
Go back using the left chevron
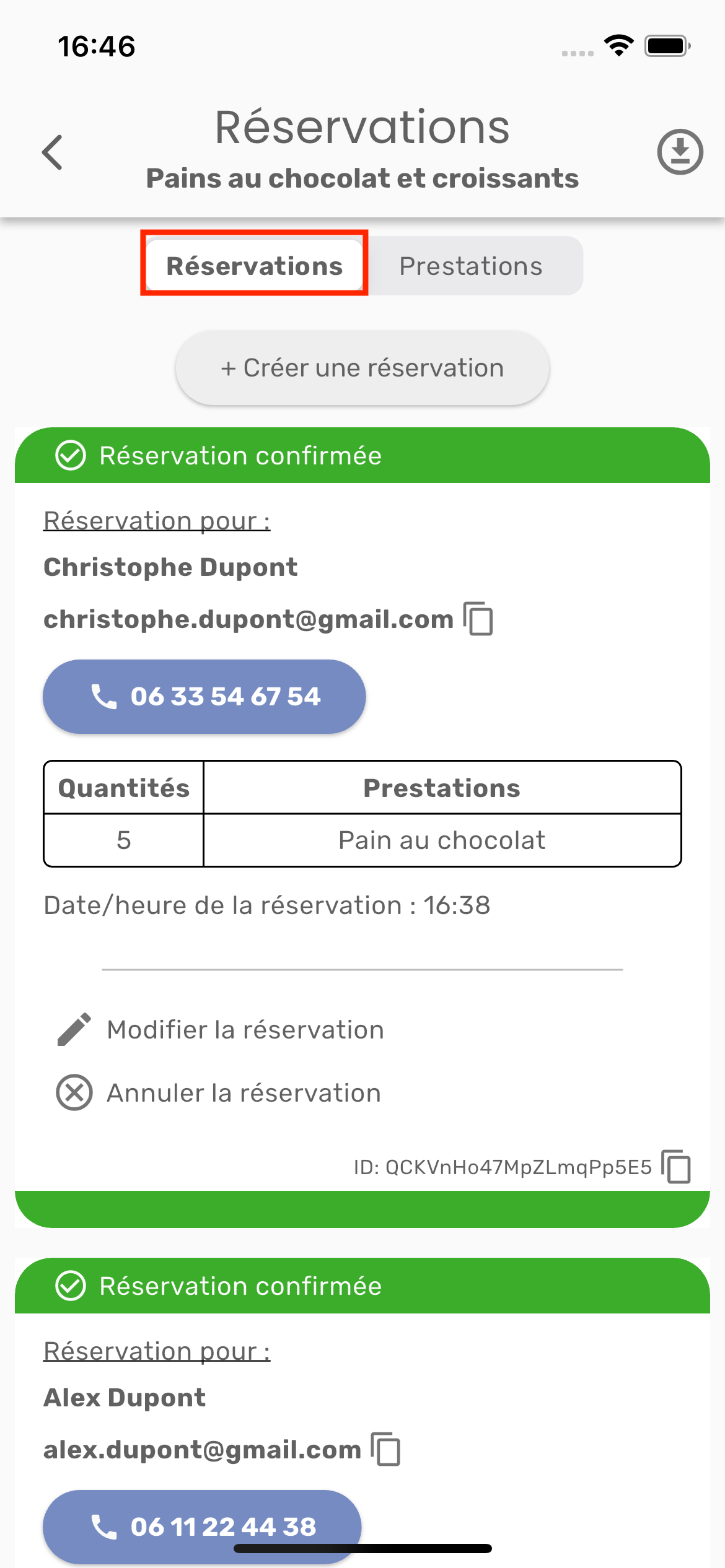pyautogui.click(x=53, y=152)
